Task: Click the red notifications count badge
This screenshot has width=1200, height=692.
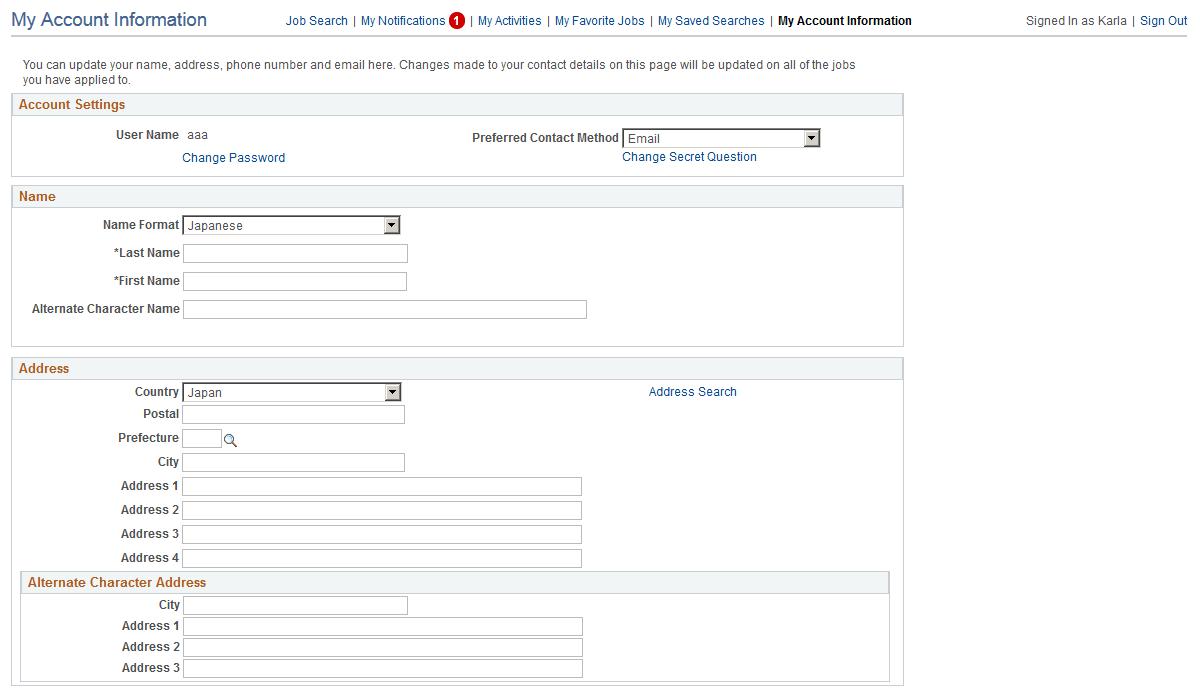Action: 457,20
